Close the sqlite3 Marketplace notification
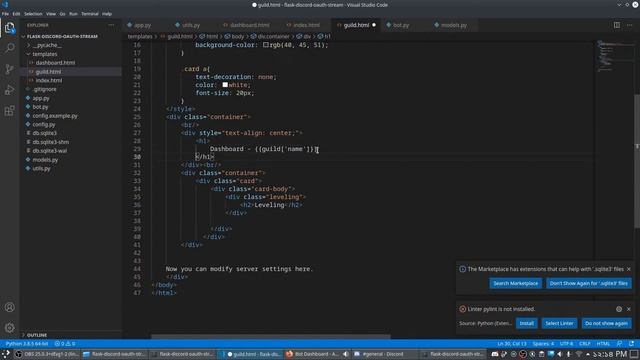Viewport: 640px width, 360px height. coord(629,269)
